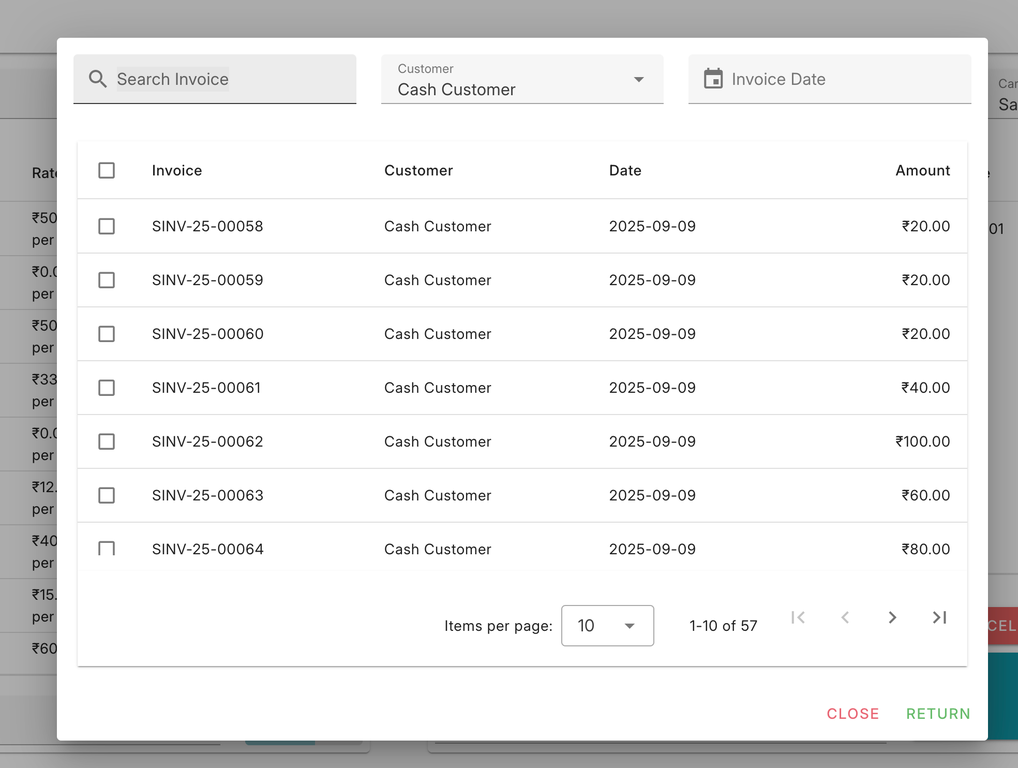Click invoice number SINV-25-00061

[206, 388]
